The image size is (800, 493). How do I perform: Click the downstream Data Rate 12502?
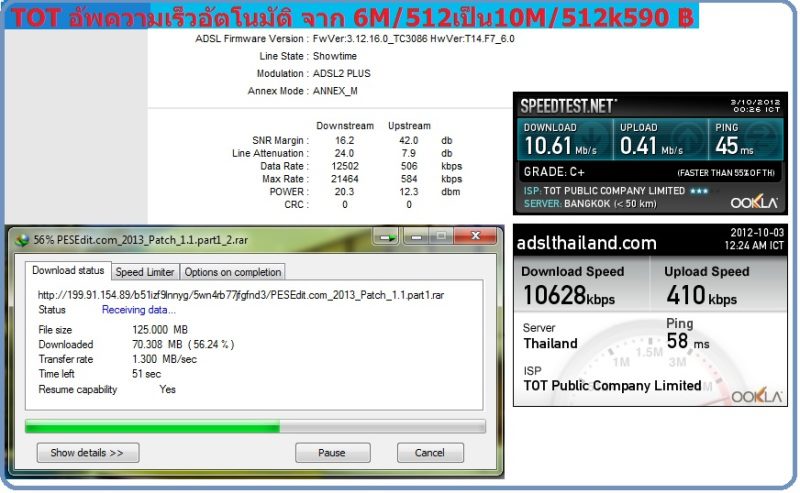[x=345, y=166]
